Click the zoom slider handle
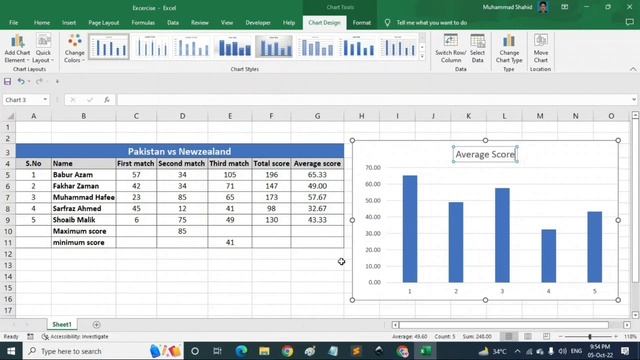 coord(590,336)
